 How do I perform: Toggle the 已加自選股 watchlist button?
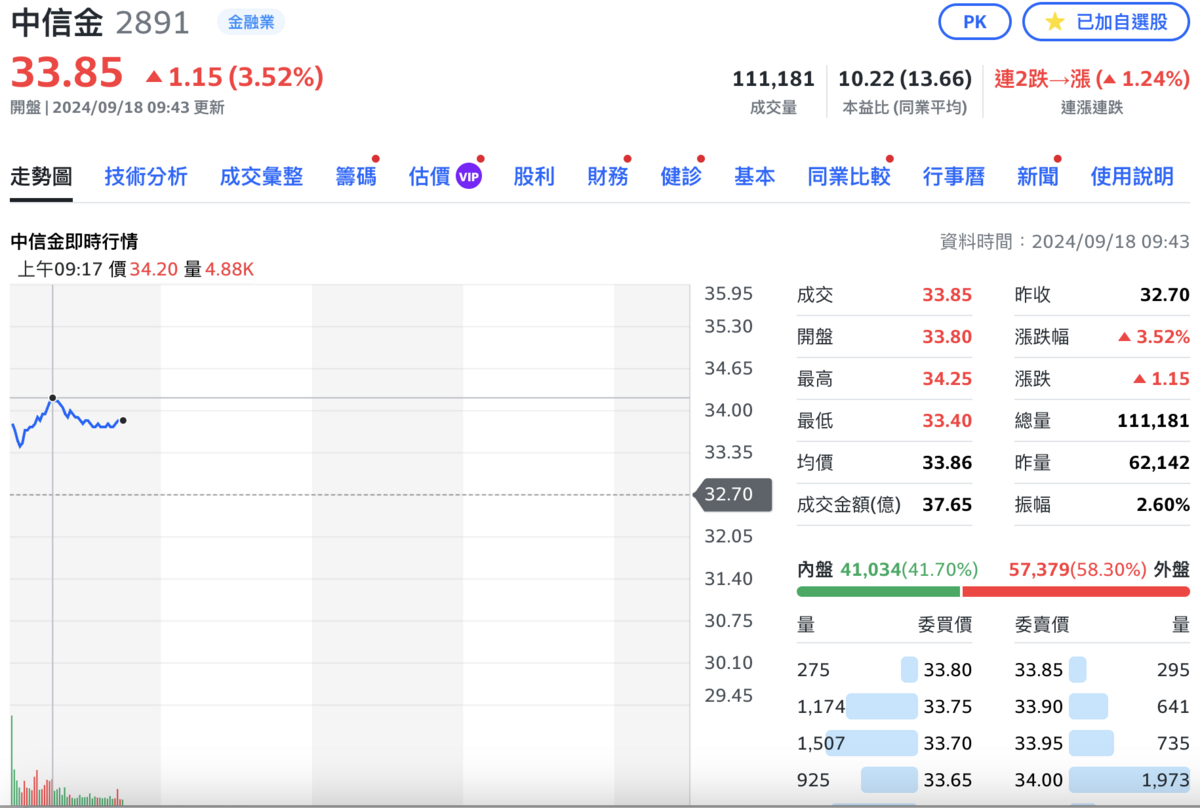[x=1107, y=22]
